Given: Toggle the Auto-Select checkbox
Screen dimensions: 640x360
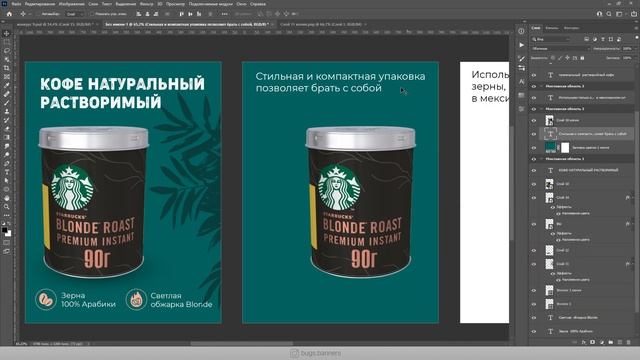Looking at the screenshot, I should [x=38, y=14].
